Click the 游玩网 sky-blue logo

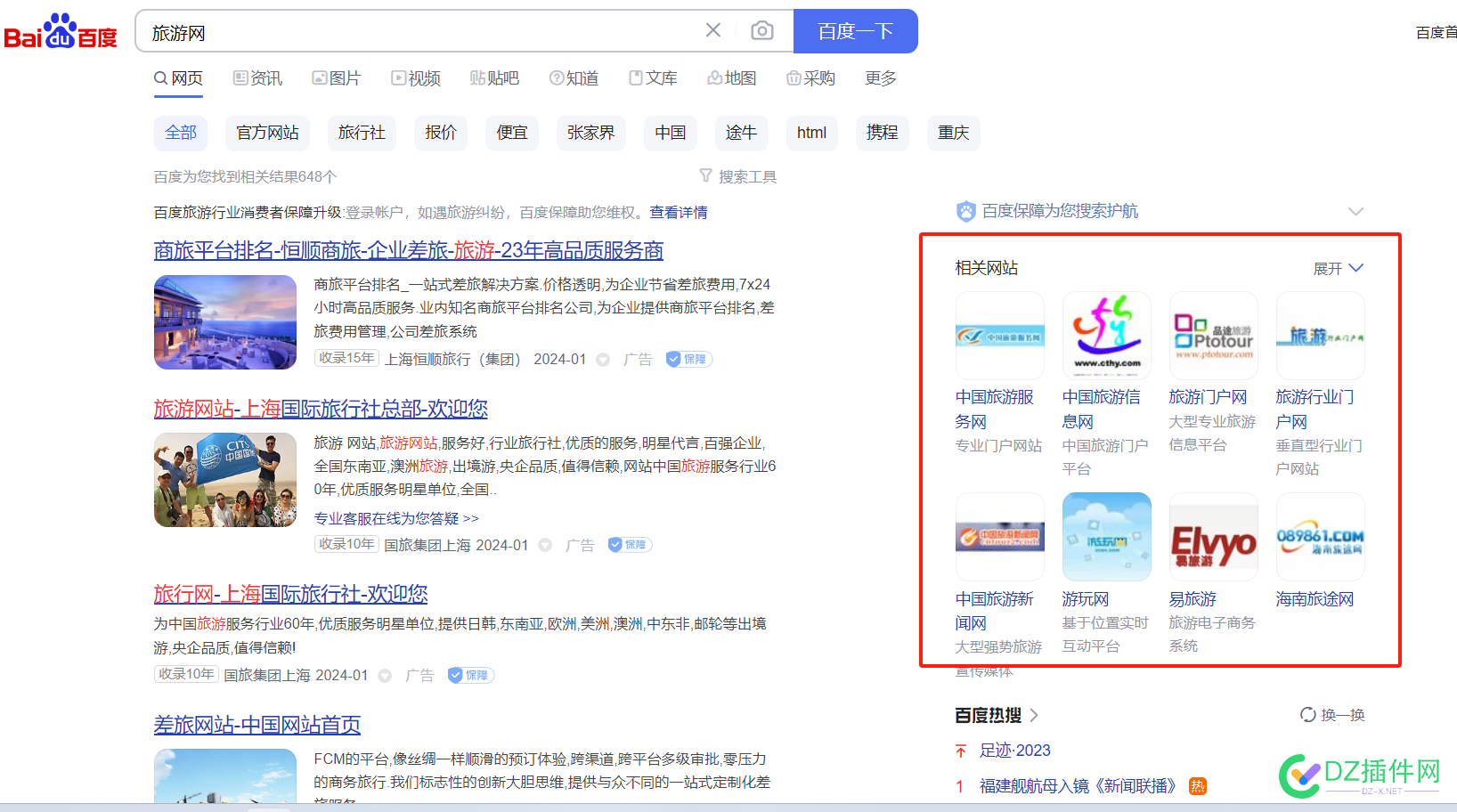coord(1107,537)
